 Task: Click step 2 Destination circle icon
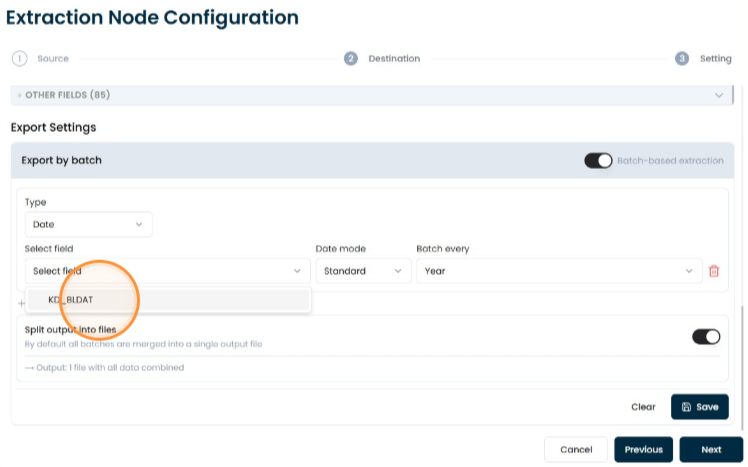[351, 59]
